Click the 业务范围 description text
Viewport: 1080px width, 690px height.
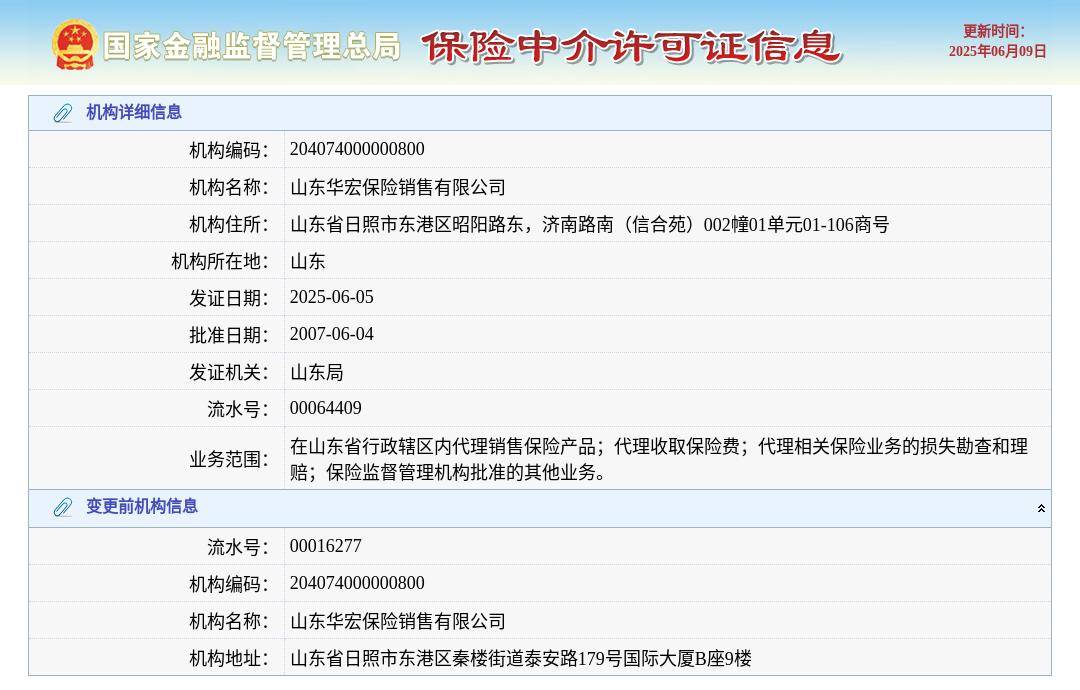pyautogui.click(x=658, y=459)
